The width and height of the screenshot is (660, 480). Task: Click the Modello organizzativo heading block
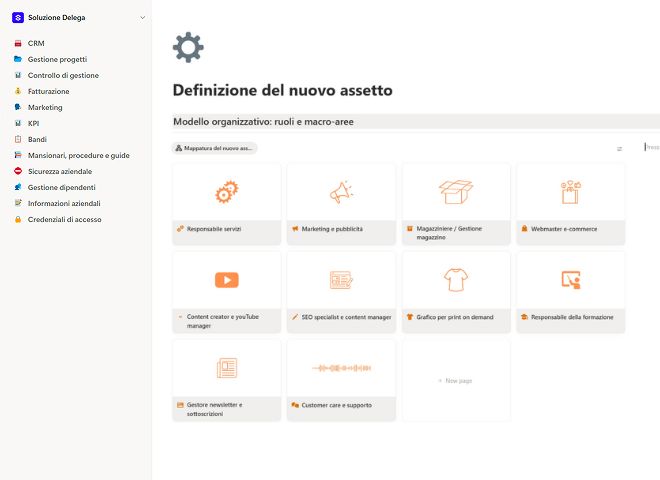416,122
